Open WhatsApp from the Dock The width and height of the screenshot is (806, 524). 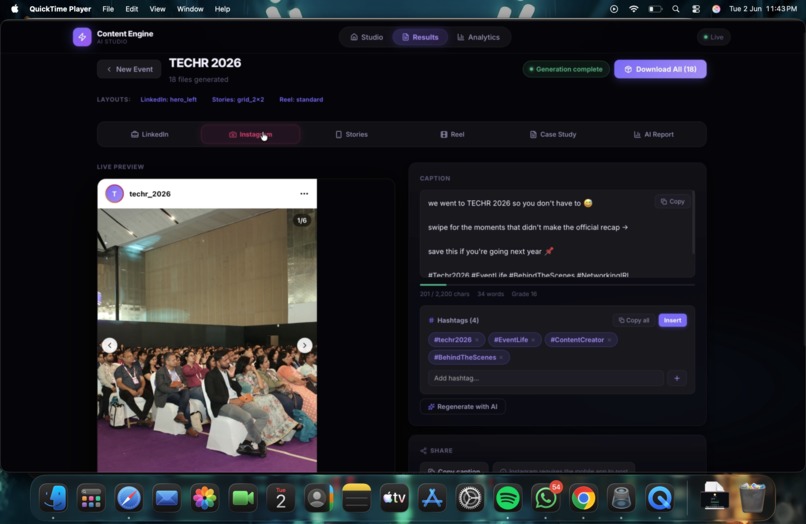[545, 498]
